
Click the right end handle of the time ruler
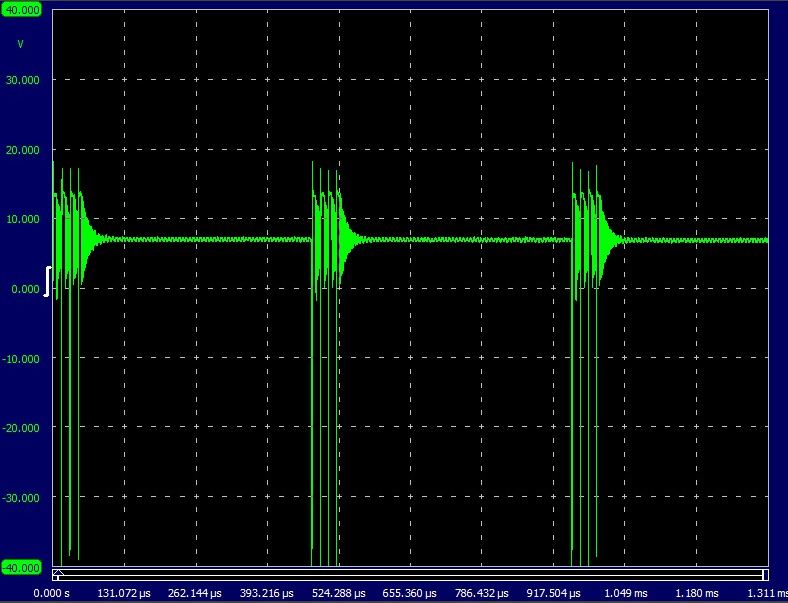pos(765,574)
